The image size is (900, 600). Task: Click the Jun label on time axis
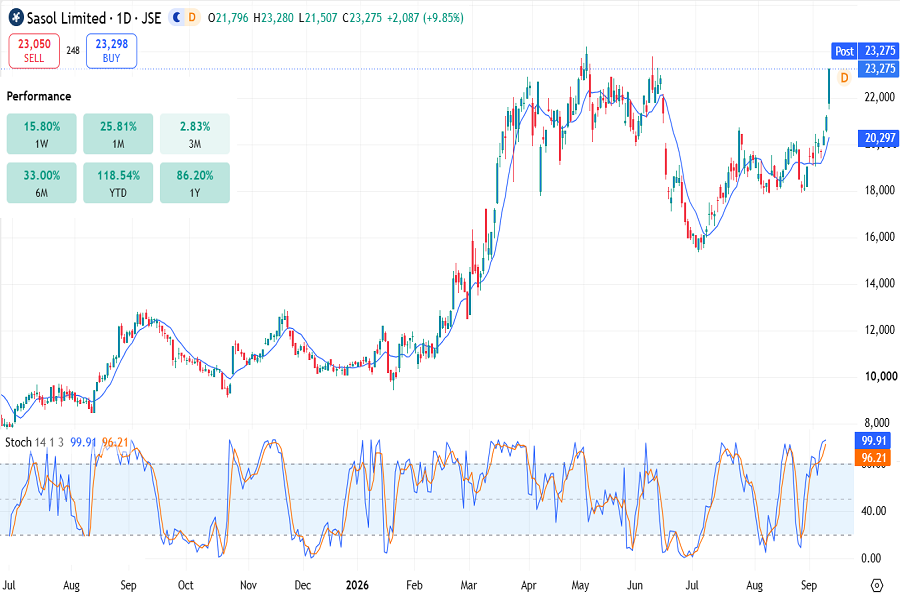tap(634, 585)
